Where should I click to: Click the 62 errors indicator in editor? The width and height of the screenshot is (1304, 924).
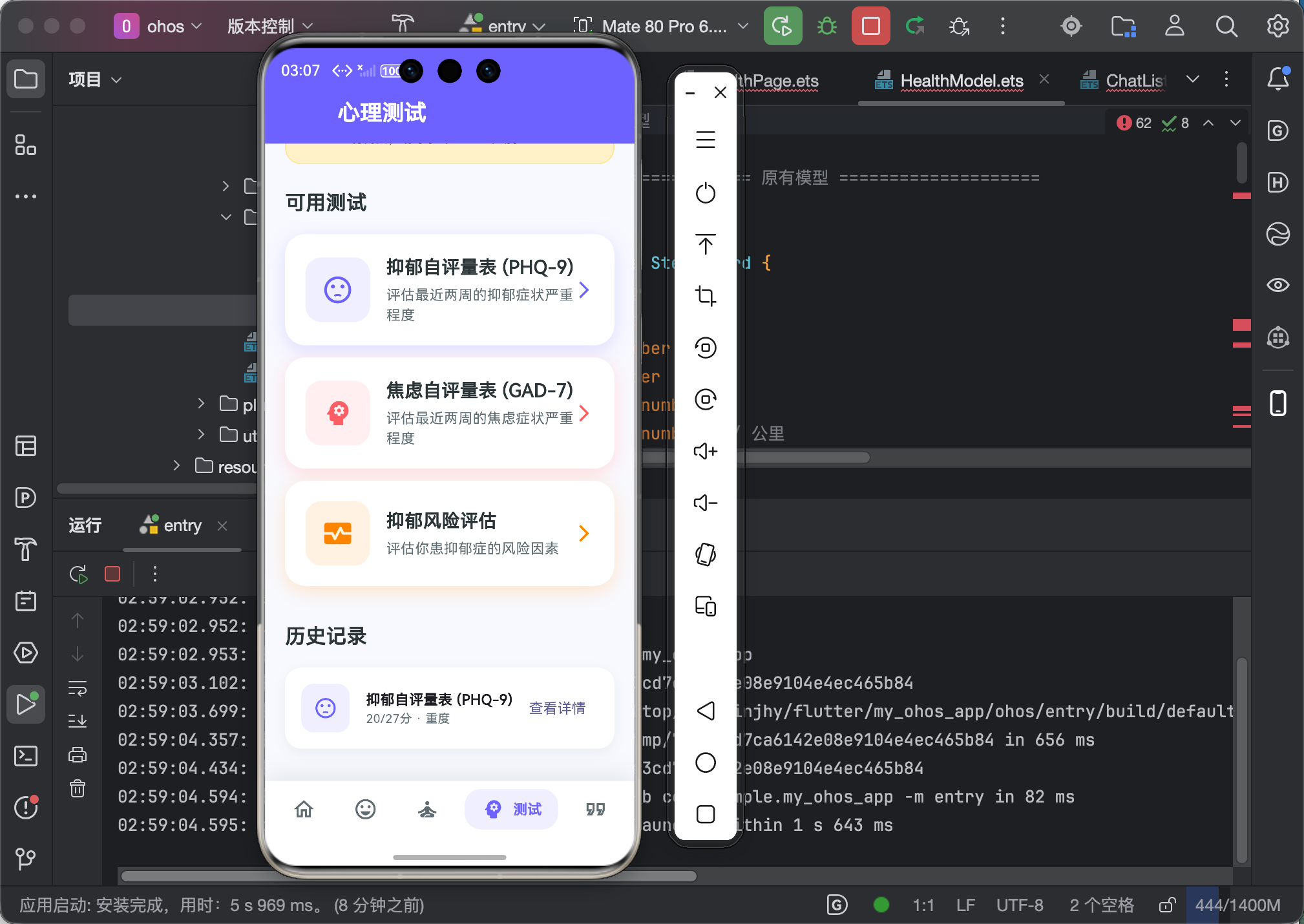1134,123
